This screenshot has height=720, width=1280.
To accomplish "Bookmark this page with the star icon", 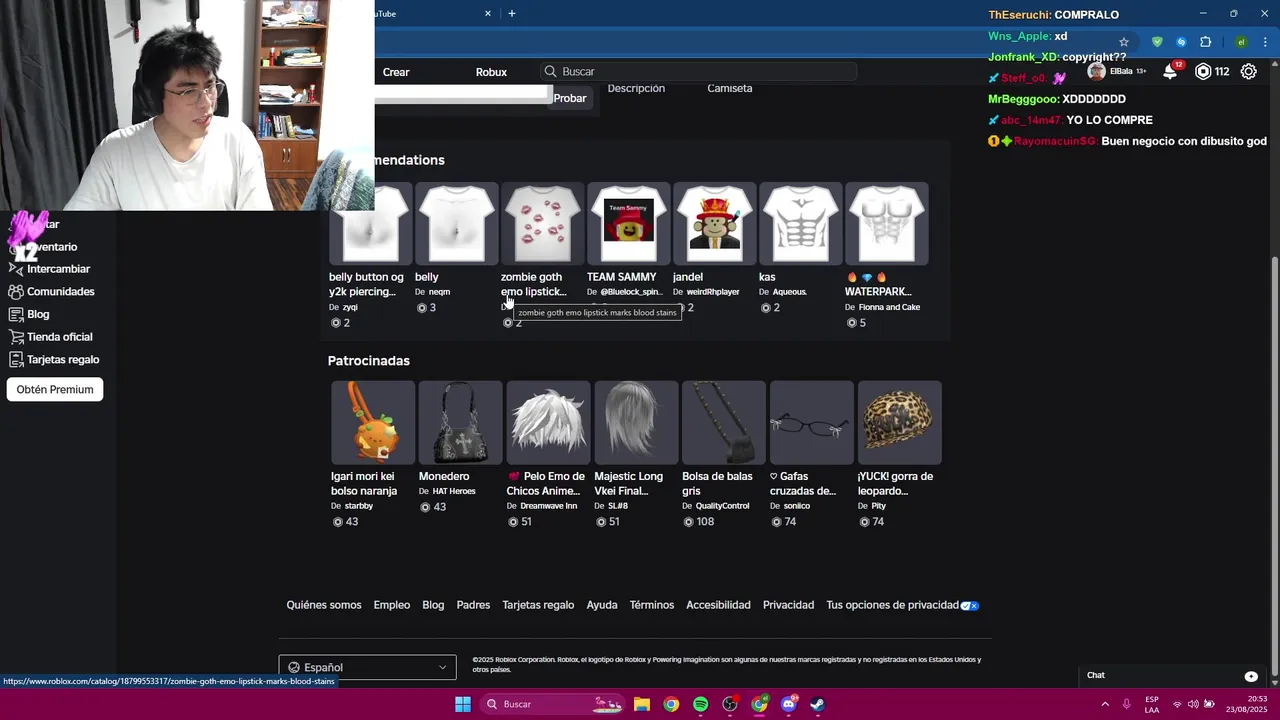I will coord(1124,42).
